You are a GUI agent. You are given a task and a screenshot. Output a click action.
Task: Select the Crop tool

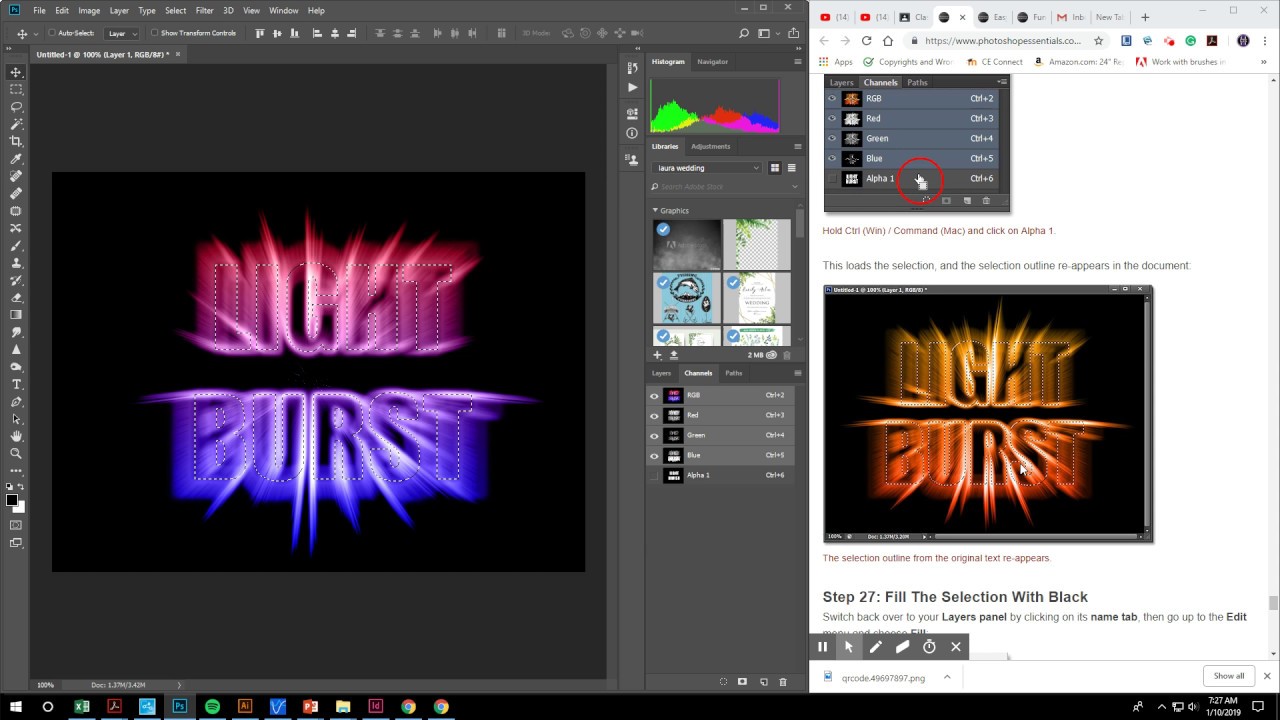pyautogui.click(x=16, y=141)
